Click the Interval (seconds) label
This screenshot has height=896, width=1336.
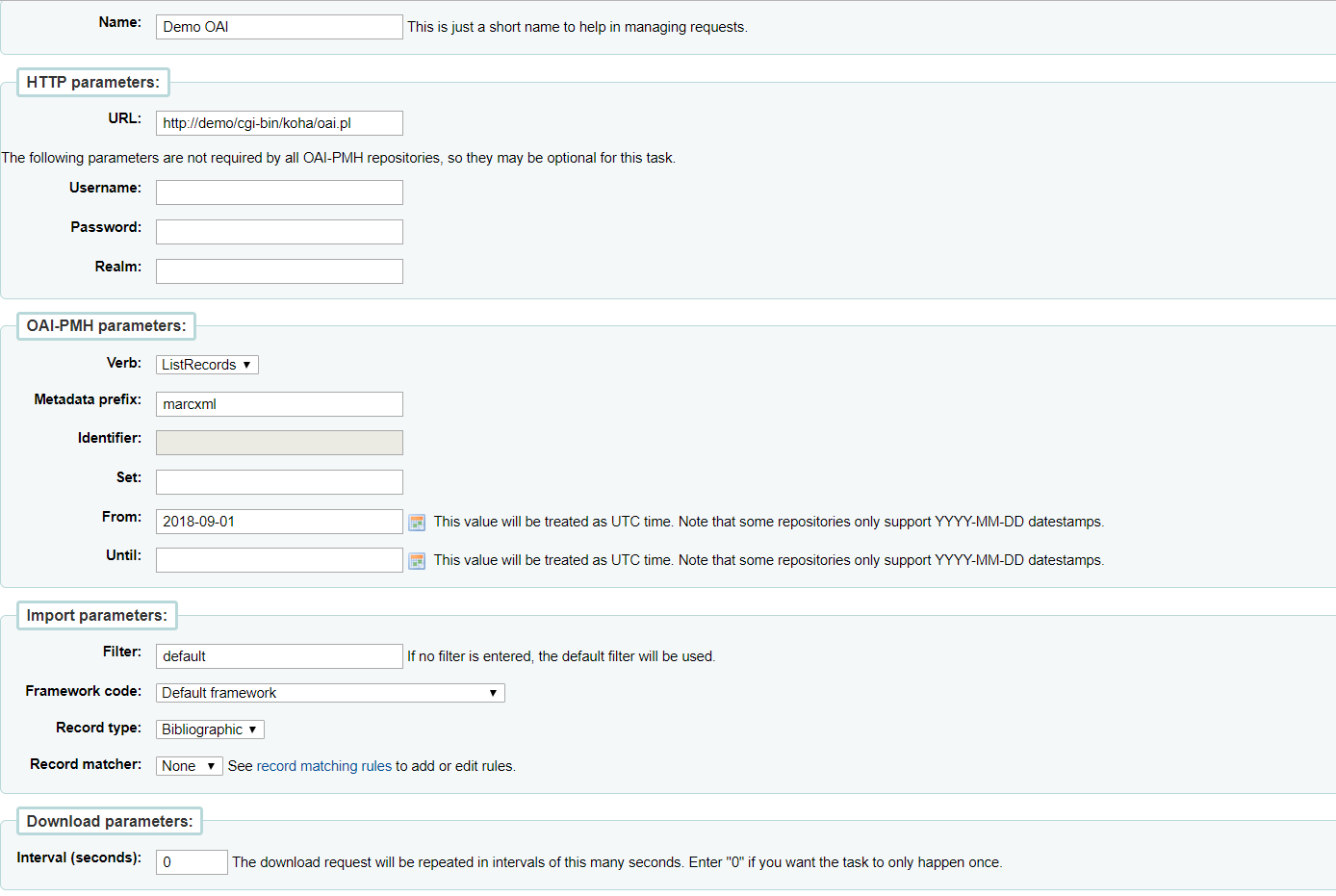(79, 858)
